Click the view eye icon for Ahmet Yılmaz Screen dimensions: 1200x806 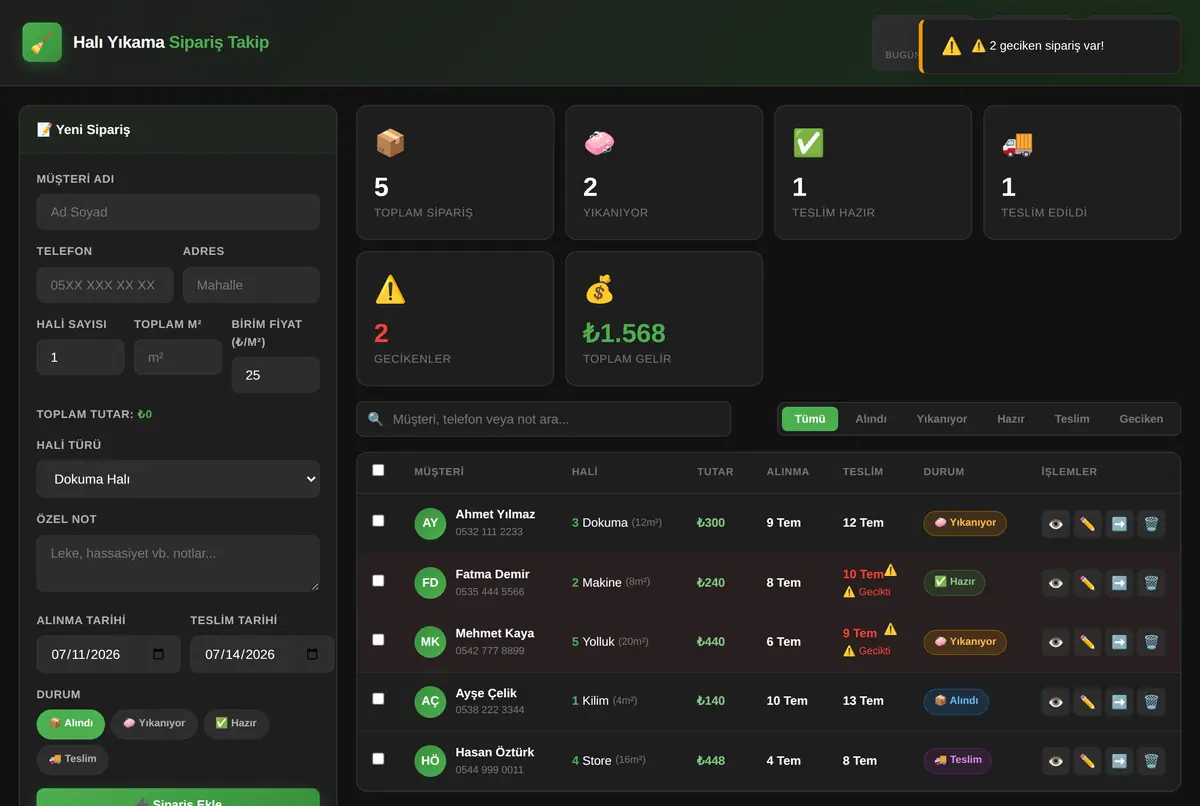click(x=1055, y=523)
